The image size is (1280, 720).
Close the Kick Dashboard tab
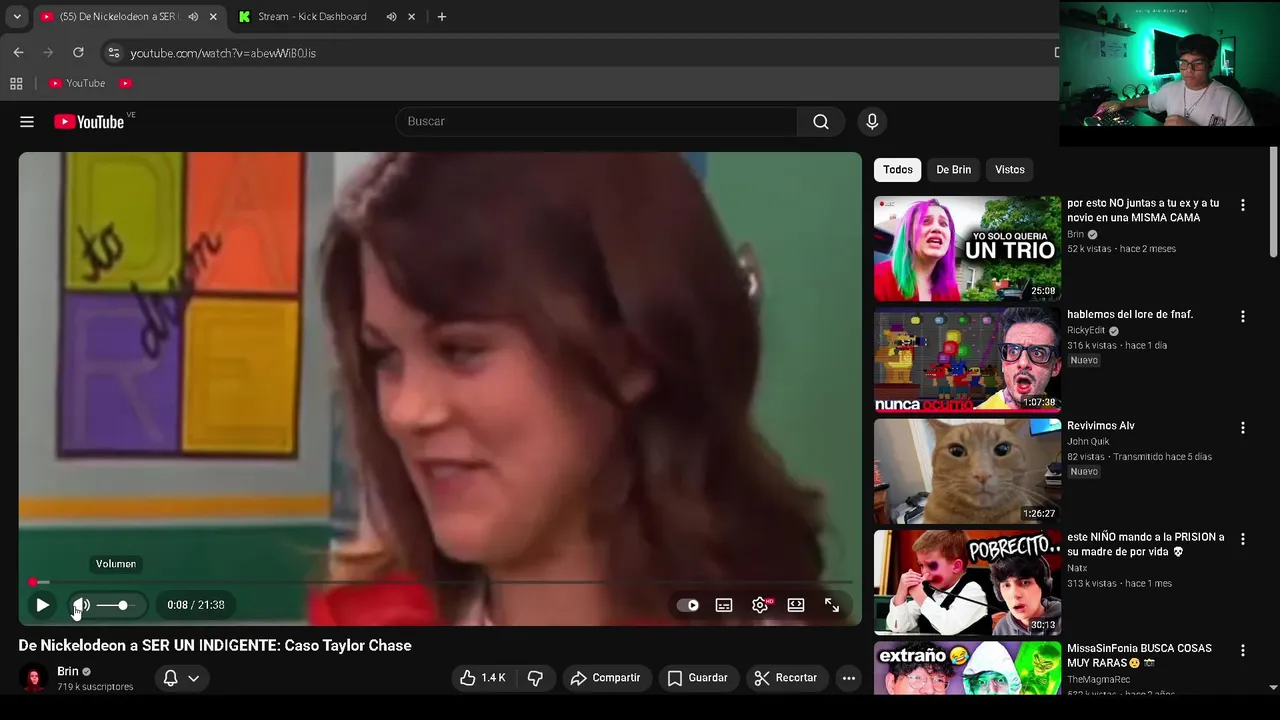[x=411, y=16]
